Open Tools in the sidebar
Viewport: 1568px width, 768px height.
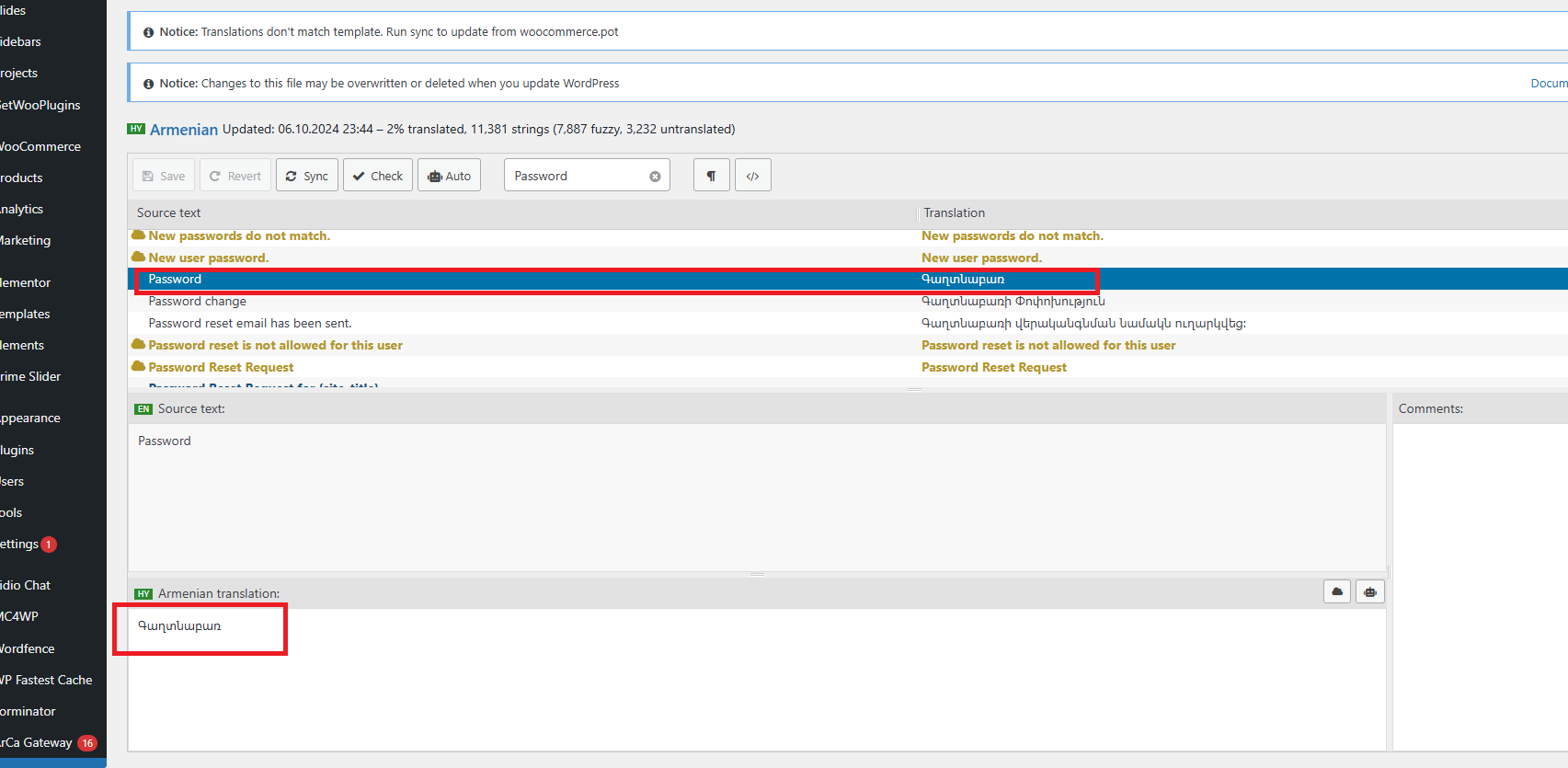[11, 512]
